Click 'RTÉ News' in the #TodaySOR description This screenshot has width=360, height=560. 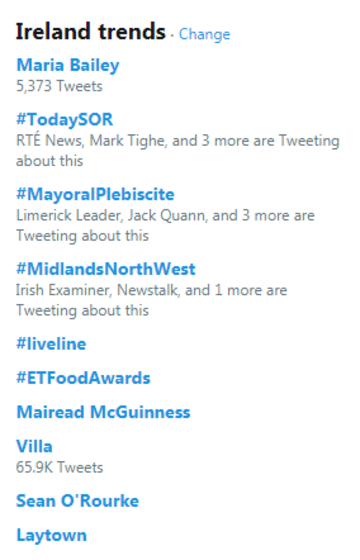click(x=49, y=140)
